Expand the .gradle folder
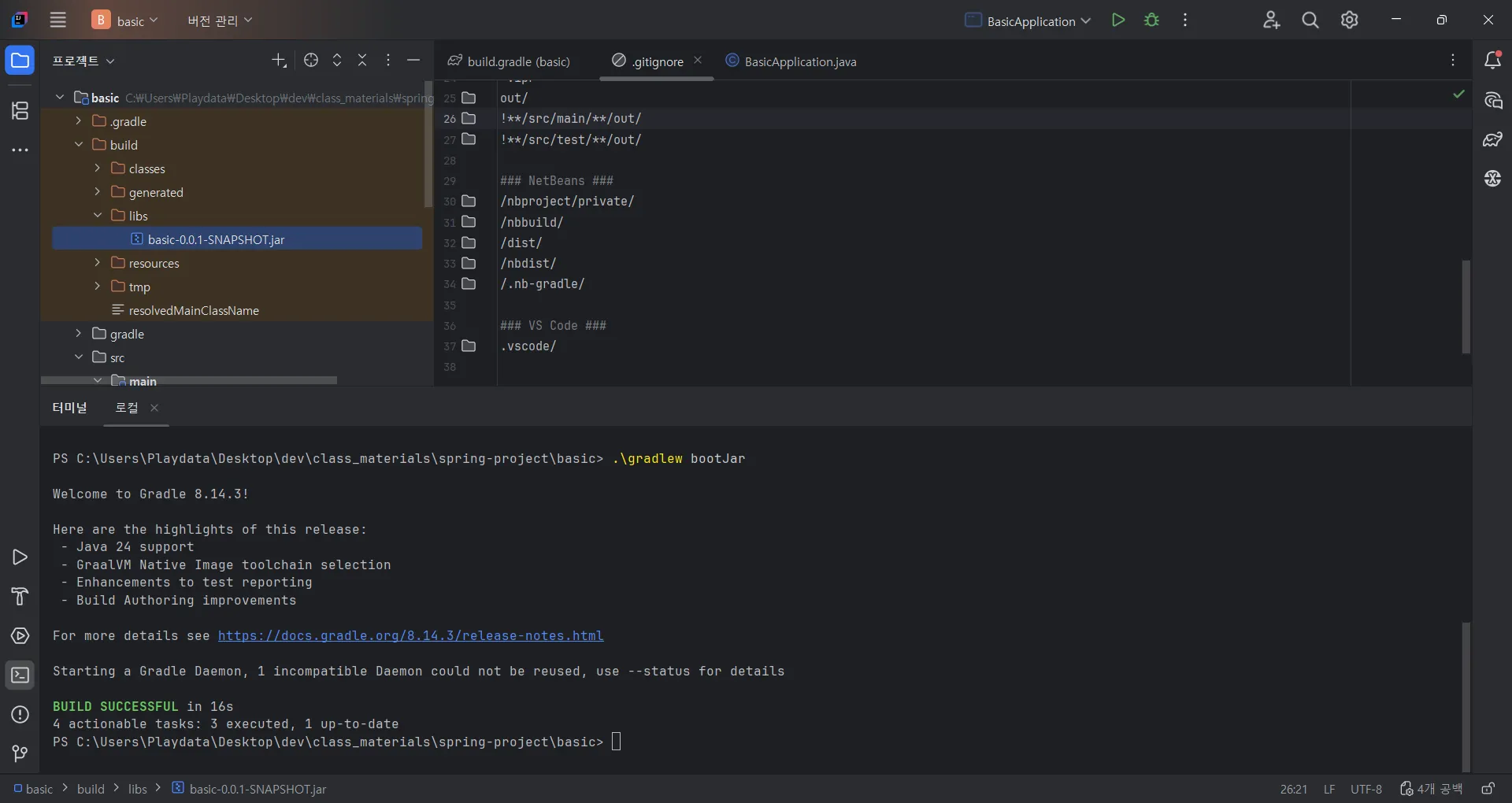The width and height of the screenshot is (1512, 803). (78, 121)
